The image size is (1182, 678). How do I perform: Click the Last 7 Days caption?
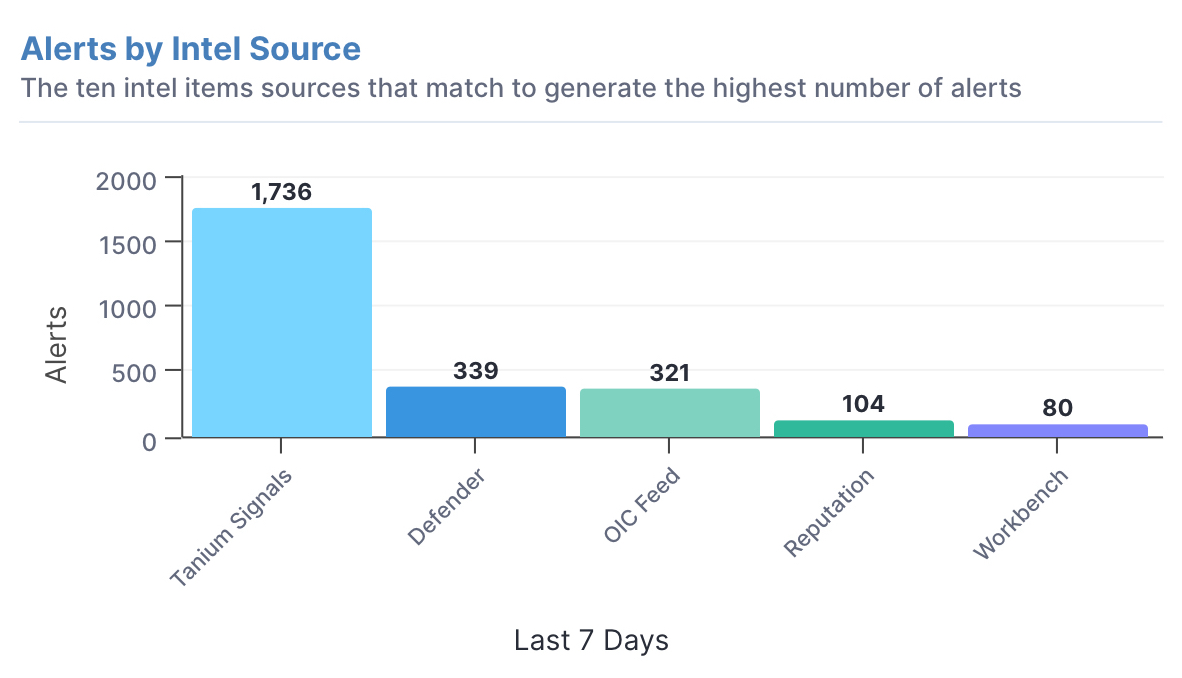pyautogui.click(x=591, y=640)
